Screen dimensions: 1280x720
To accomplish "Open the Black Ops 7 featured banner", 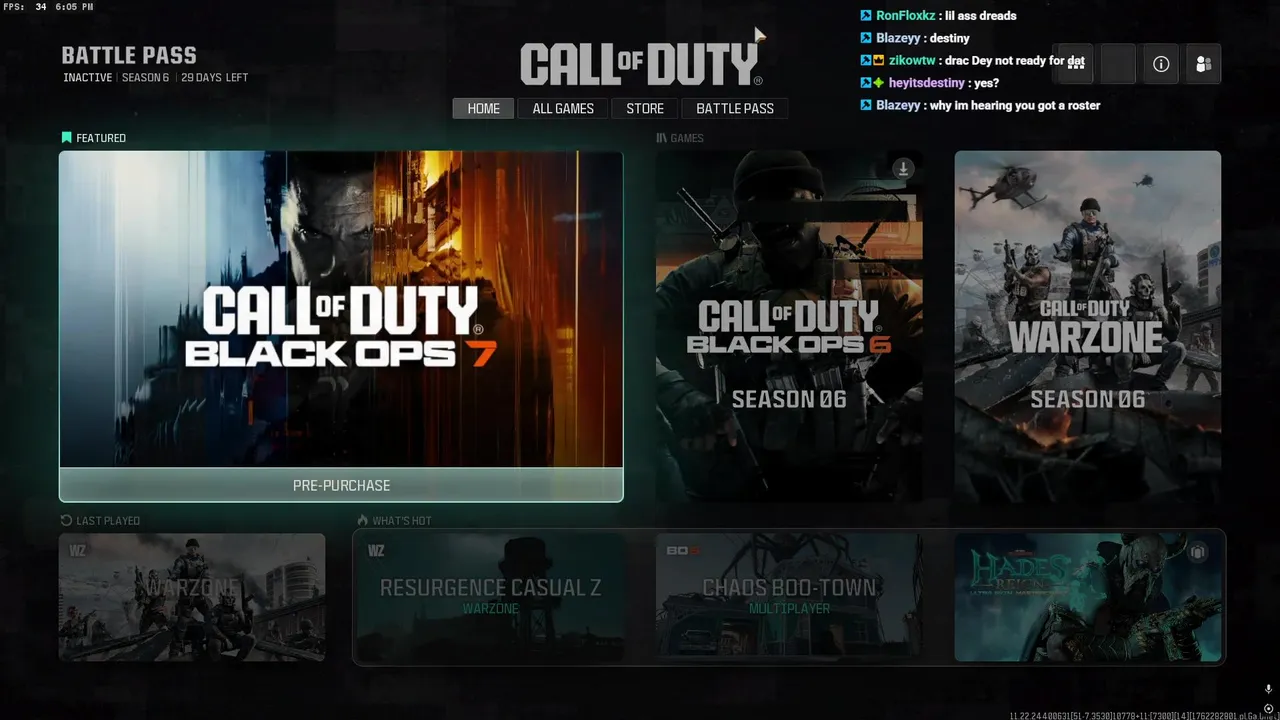I will [x=341, y=309].
